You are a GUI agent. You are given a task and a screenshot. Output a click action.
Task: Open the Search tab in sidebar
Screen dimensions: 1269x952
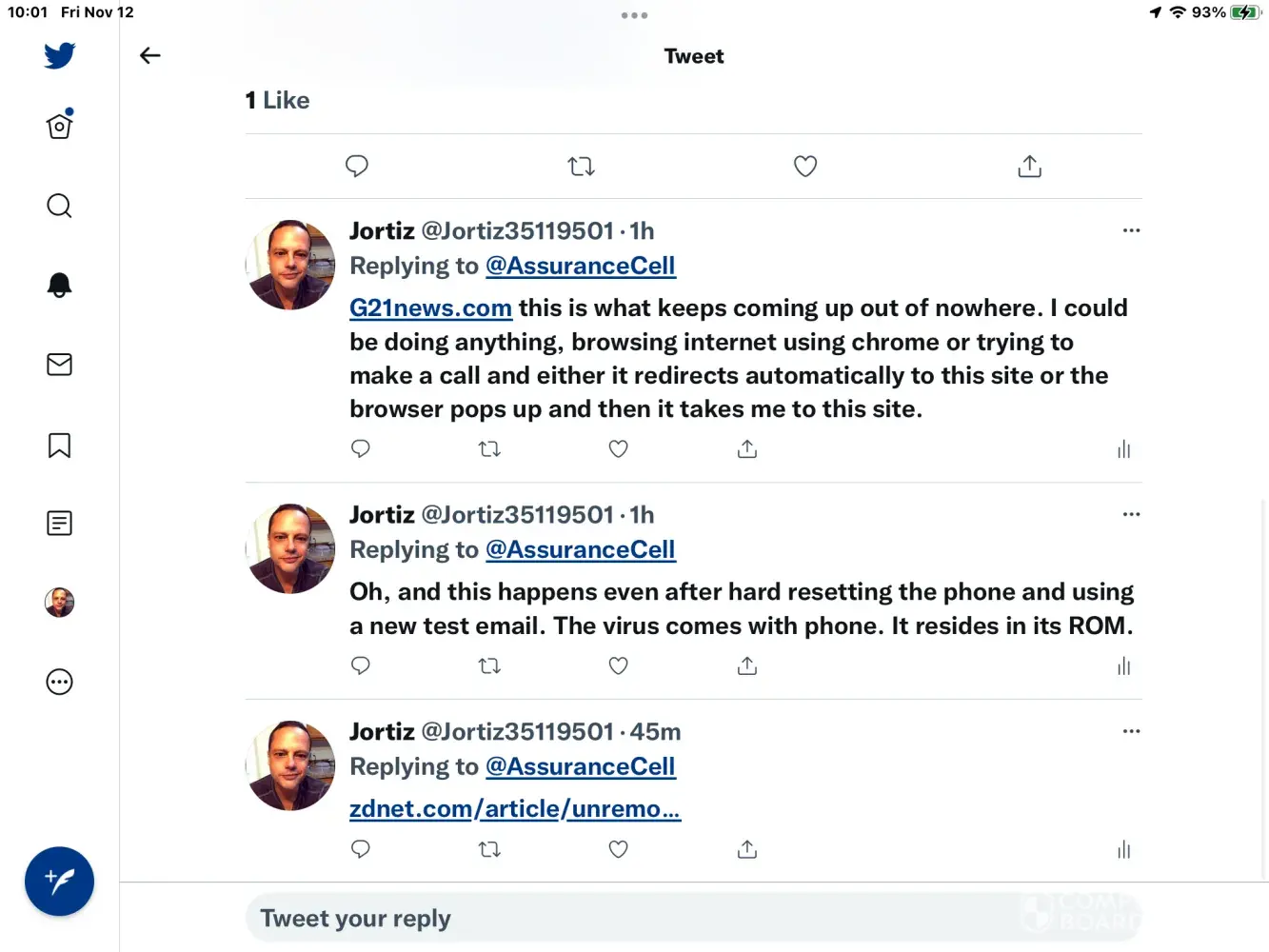pyautogui.click(x=59, y=206)
